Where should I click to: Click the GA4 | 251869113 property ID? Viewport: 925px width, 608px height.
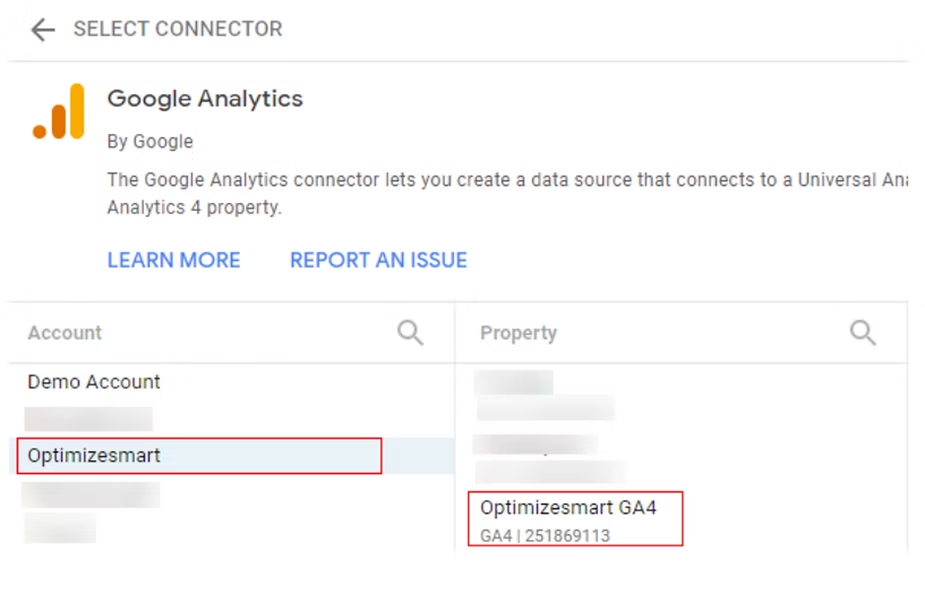545,535
